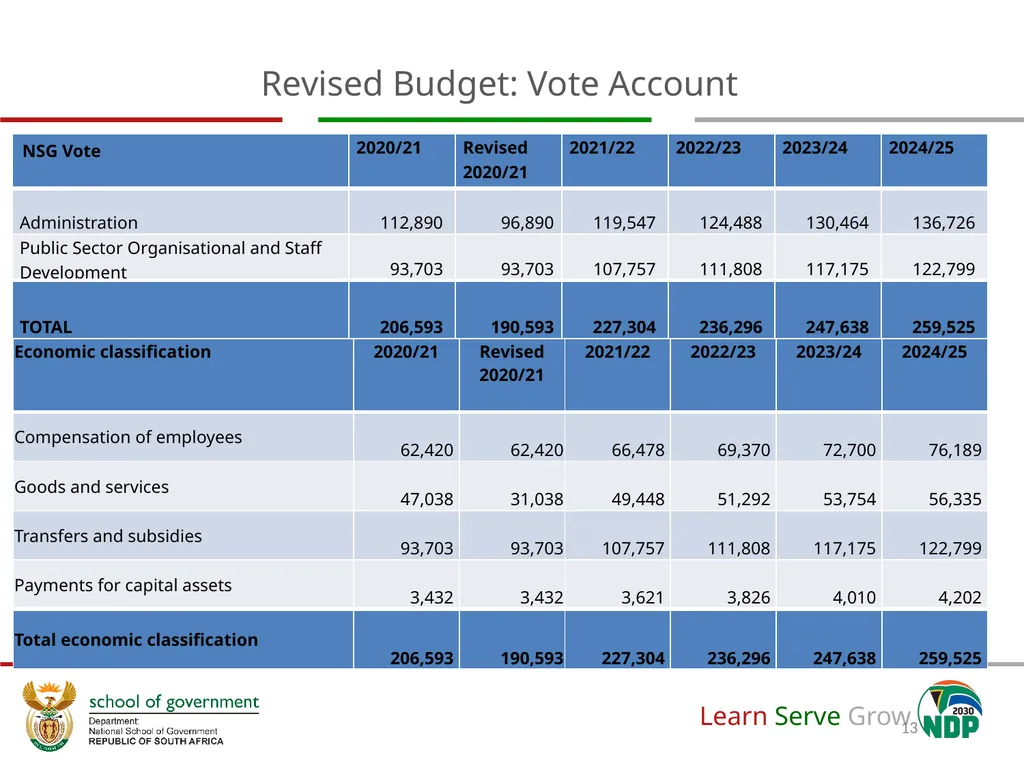Click Administration 2022/23 value 124,488
Screen dimensions: 1024x768
coord(730,223)
